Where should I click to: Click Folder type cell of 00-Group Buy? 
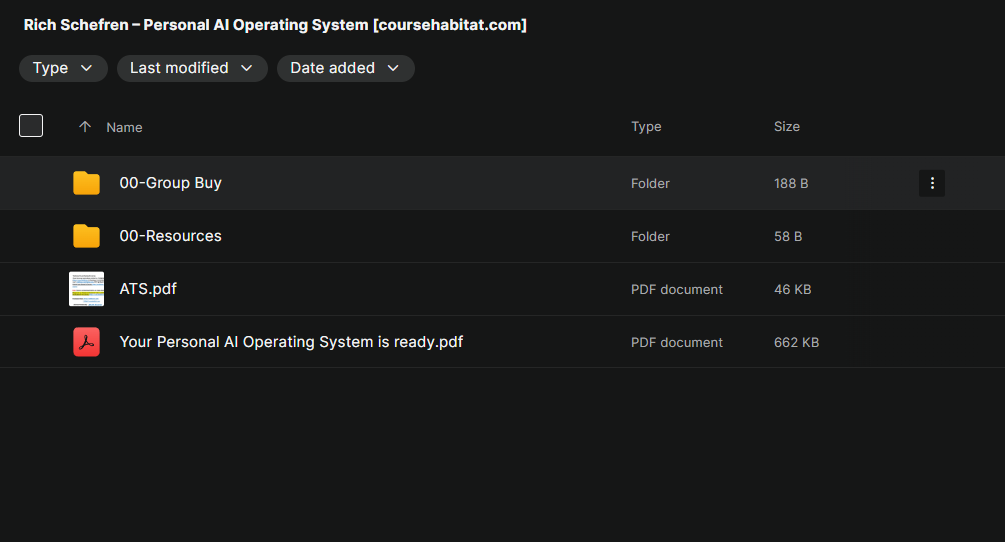[x=650, y=183]
